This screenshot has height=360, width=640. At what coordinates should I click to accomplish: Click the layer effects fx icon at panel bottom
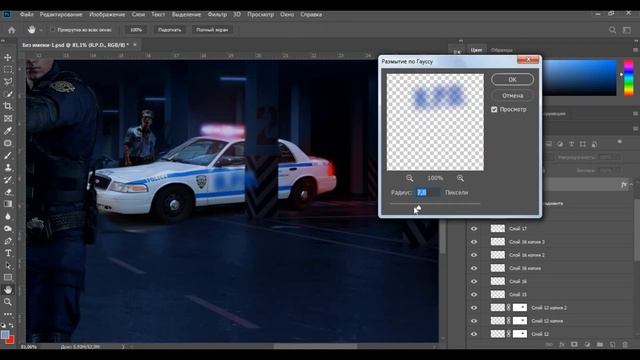coord(562,344)
